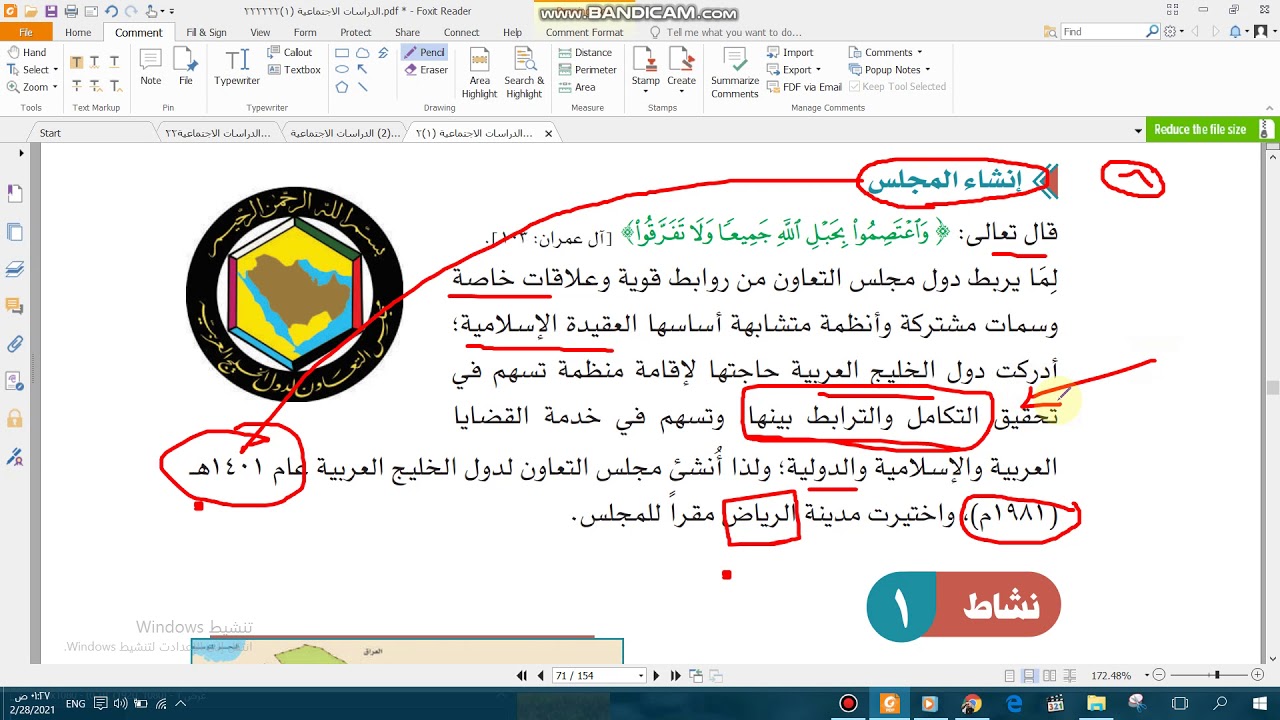Screen dimensions: 1280x720
Task: Select the Strikeout markup tool
Action: pyautogui.click(x=77, y=86)
